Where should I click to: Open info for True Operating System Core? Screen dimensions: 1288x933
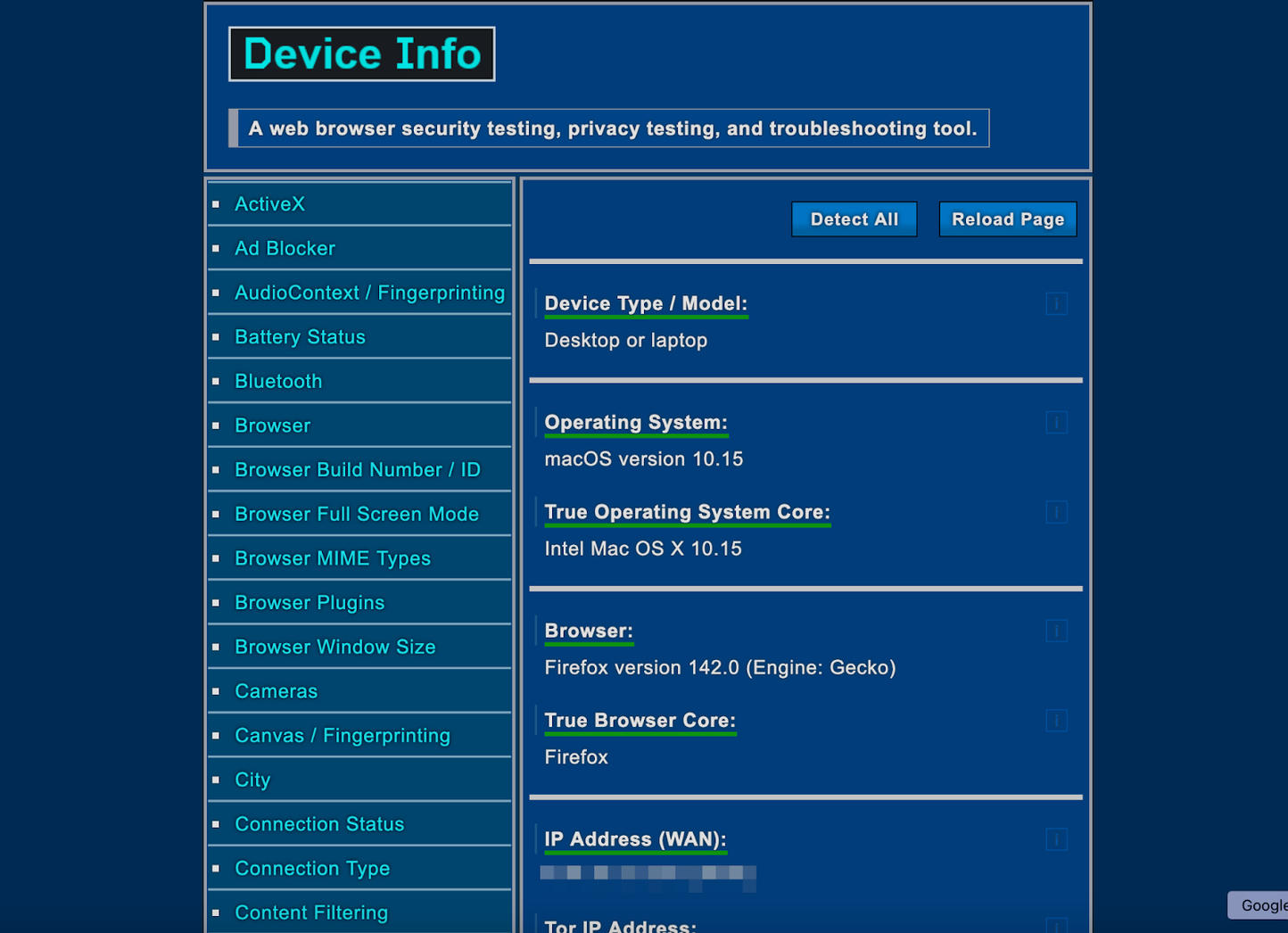click(x=1056, y=512)
